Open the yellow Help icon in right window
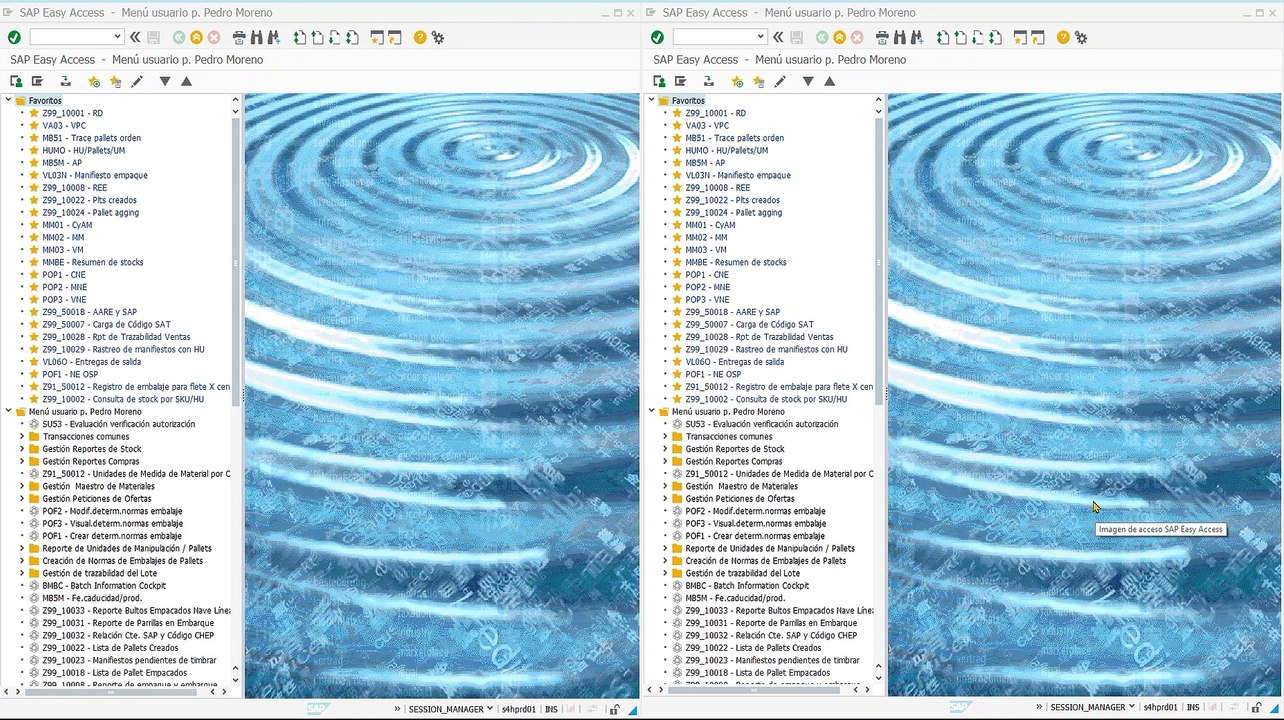 coord(1063,37)
